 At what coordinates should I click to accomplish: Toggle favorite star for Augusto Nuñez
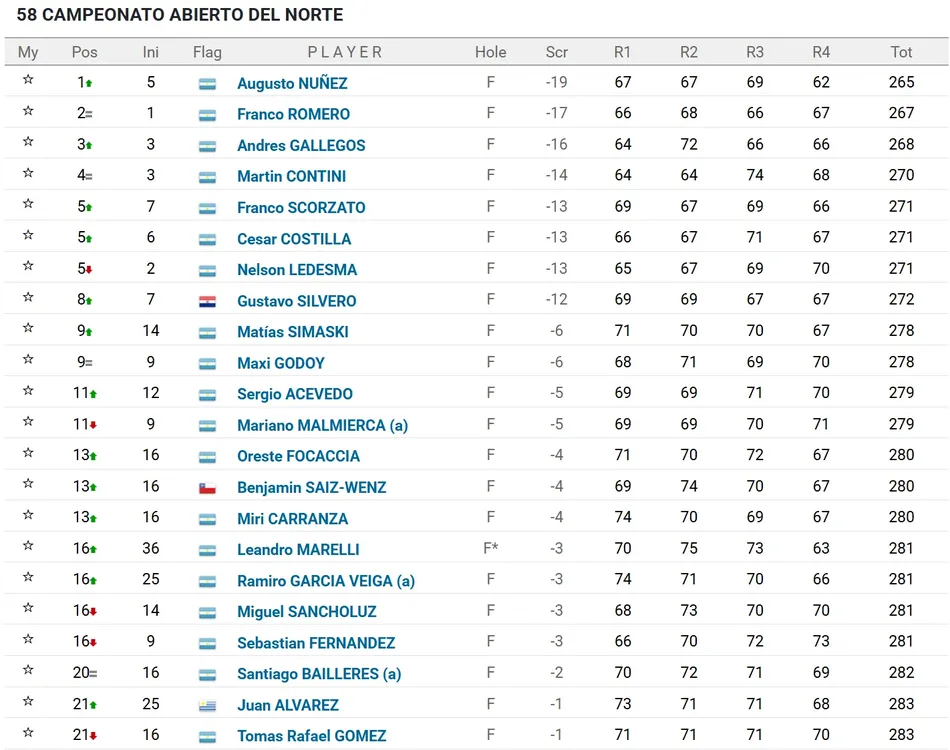[28, 81]
